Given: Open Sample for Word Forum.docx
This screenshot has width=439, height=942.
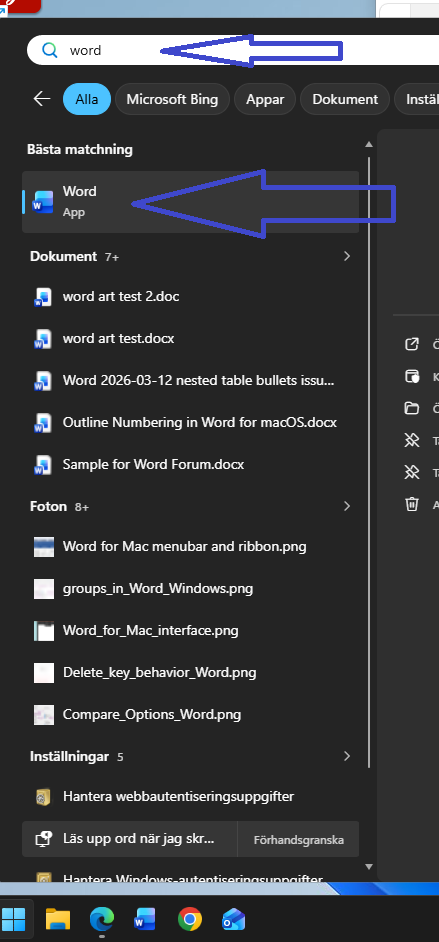Looking at the screenshot, I should (190, 465).
